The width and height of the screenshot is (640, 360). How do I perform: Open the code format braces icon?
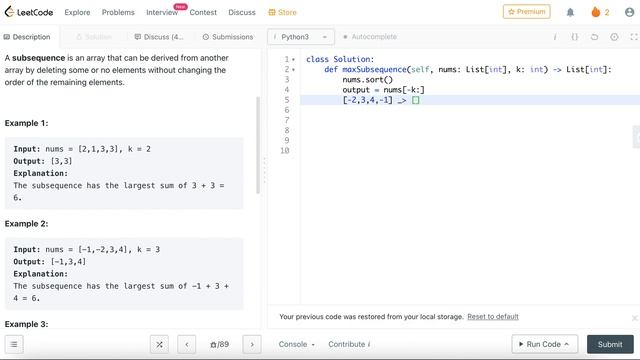(575, 37)
